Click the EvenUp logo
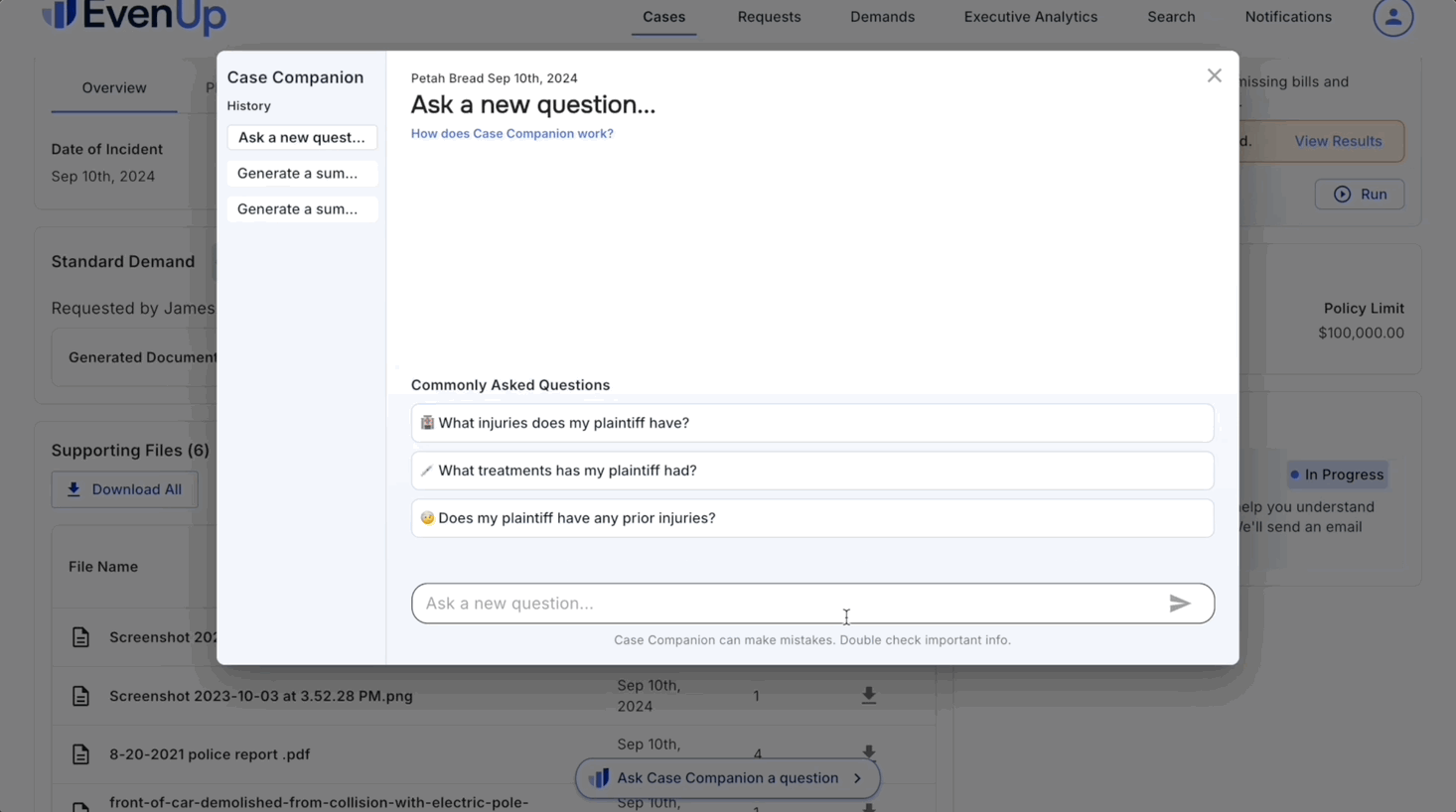1456x812 pixels. click(134, 16)
